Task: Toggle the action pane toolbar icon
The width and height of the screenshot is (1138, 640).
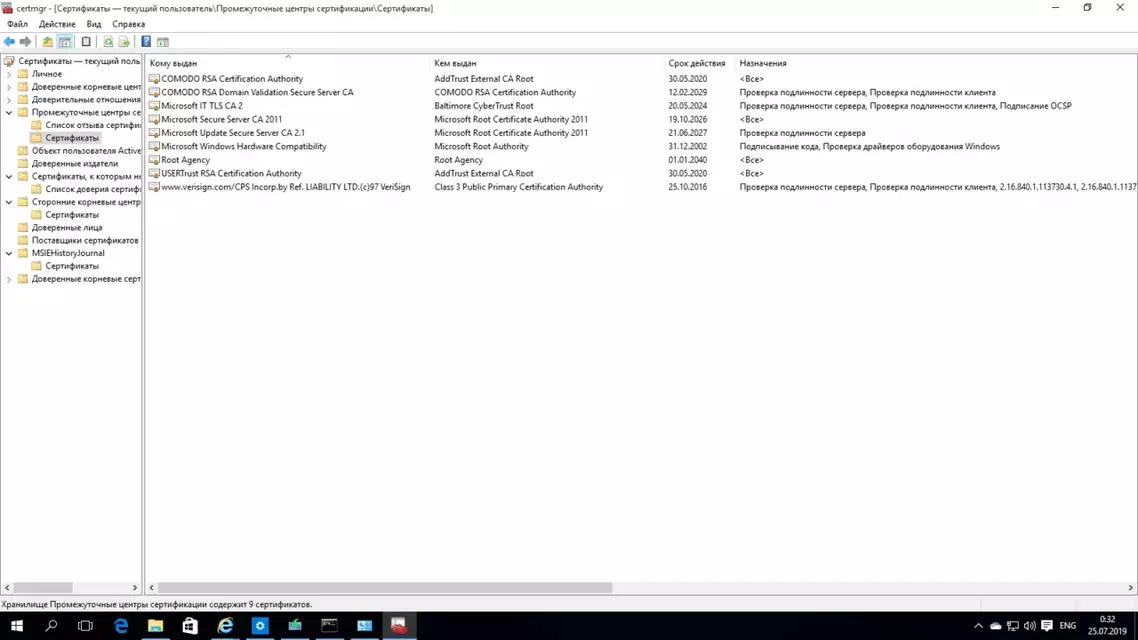Action: point(163,42)
